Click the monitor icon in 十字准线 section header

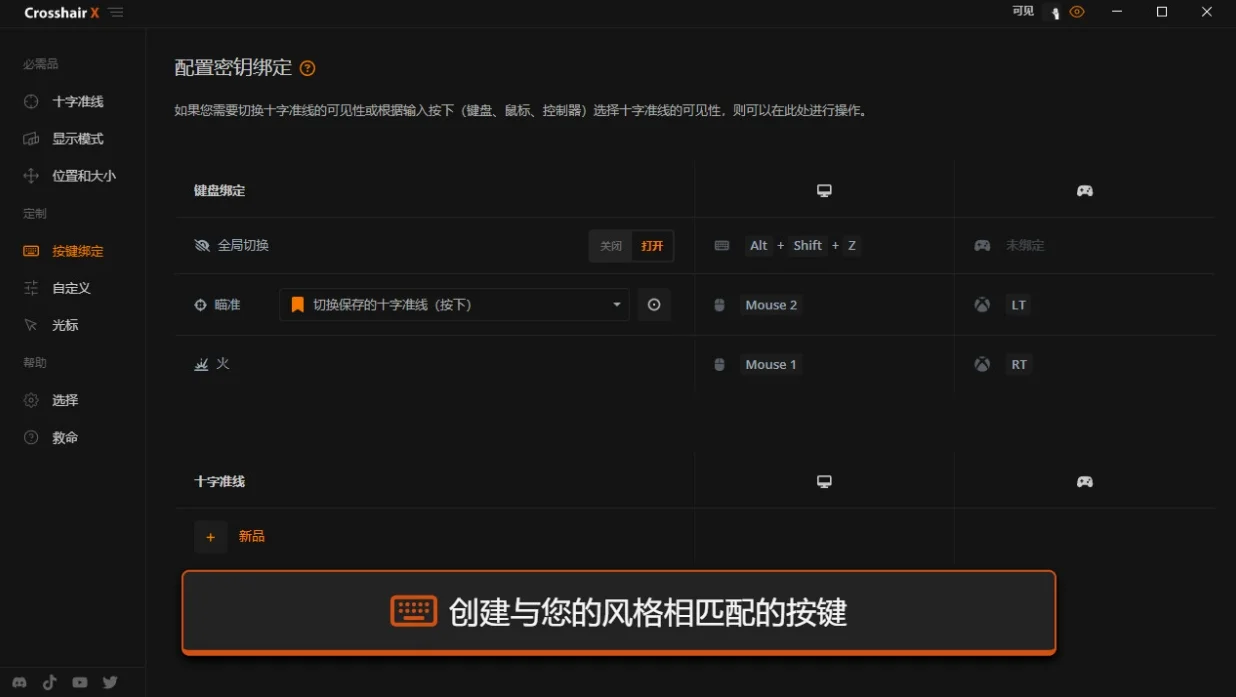pyautogui.click(x=824, y=481)
